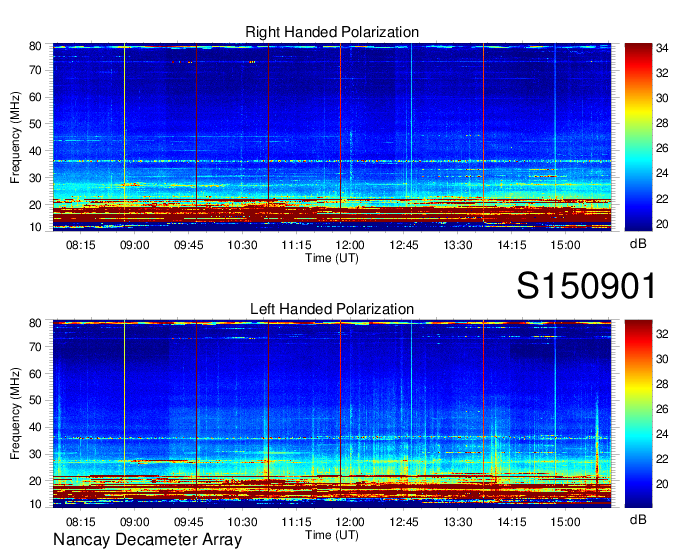
Task: Click "Frequency (MHz)" label of Left Handed plot
Action: tap(15, 414)
